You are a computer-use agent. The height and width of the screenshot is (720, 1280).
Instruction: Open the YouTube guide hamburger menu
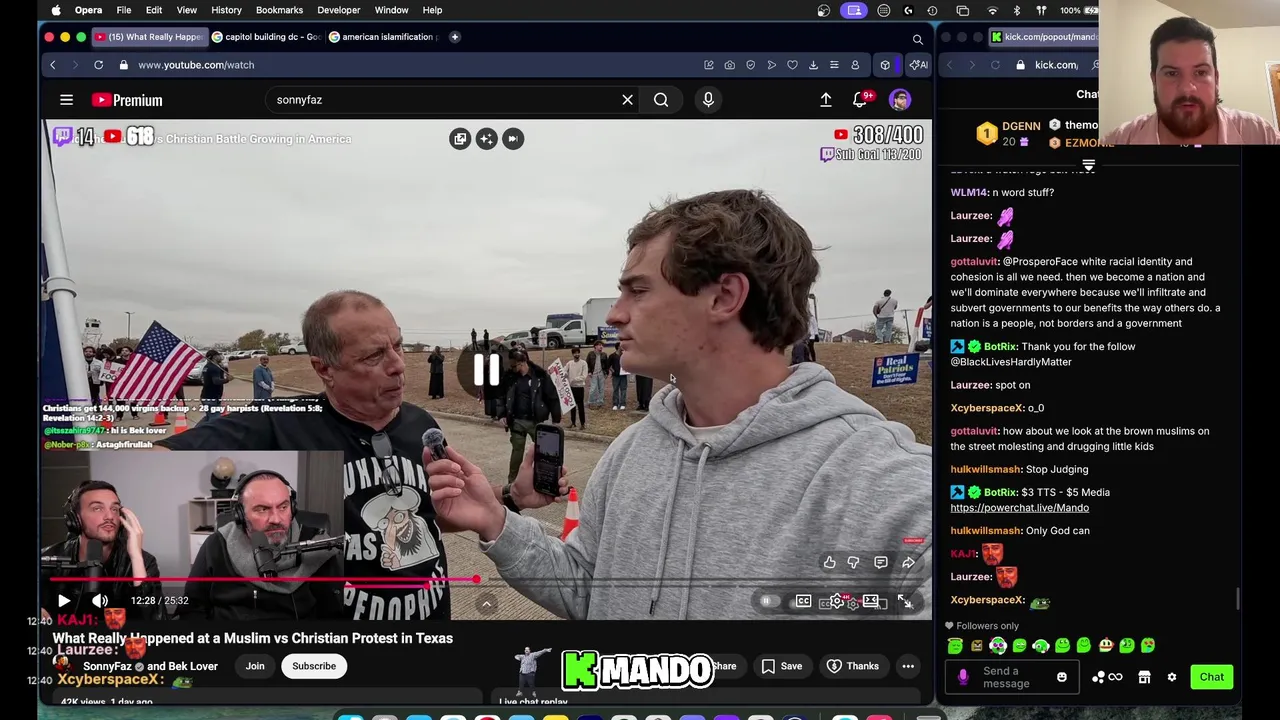(x=66, y=100)
